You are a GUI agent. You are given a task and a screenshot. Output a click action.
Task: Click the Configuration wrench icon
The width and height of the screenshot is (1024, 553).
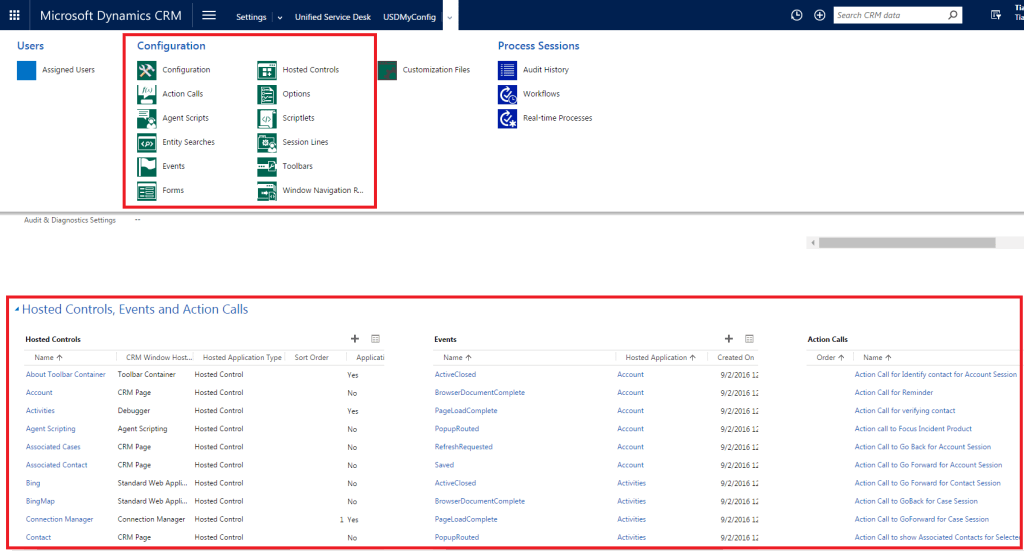[x=146, y=70]
